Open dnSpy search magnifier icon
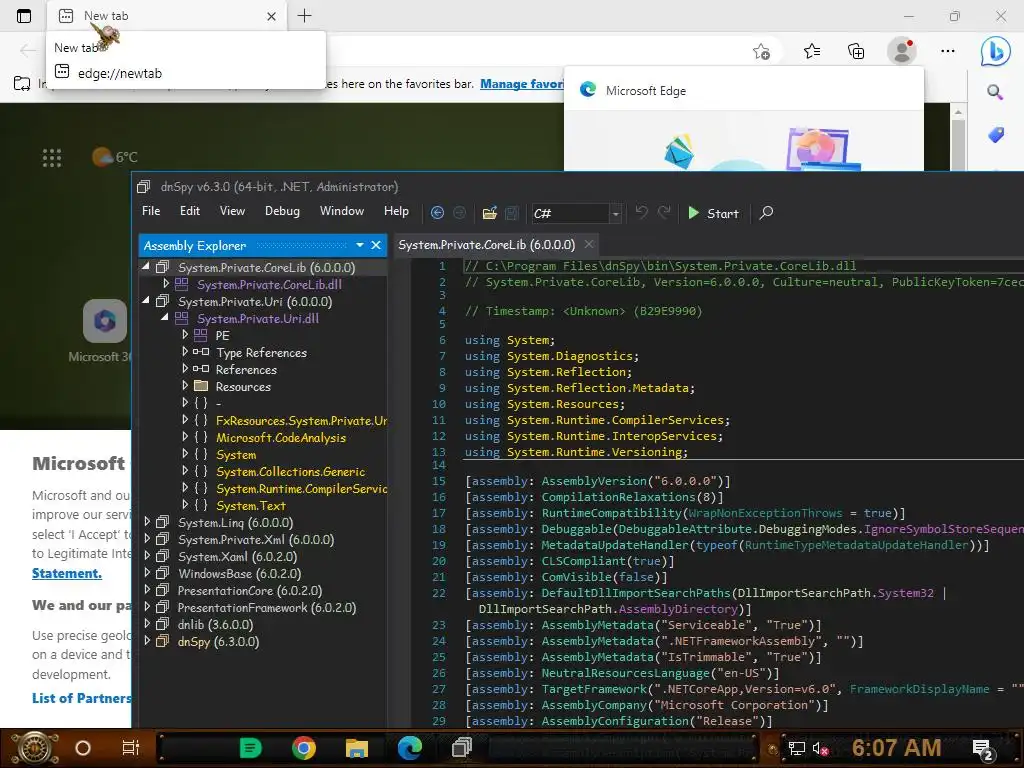The width and height of the screenshot is (1024, 768). pos(767,213)
